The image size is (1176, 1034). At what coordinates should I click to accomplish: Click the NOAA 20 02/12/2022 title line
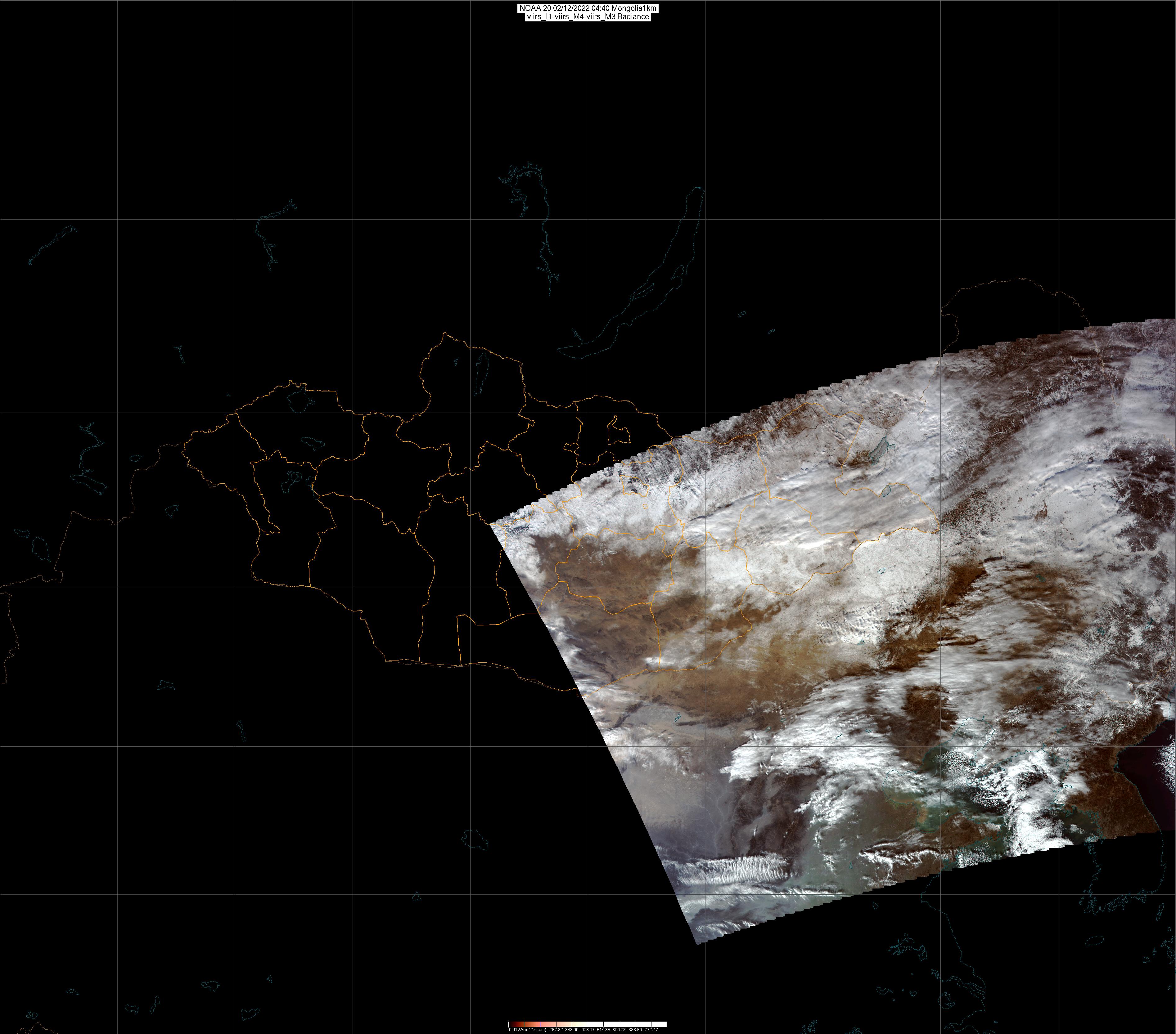[588, 8]
